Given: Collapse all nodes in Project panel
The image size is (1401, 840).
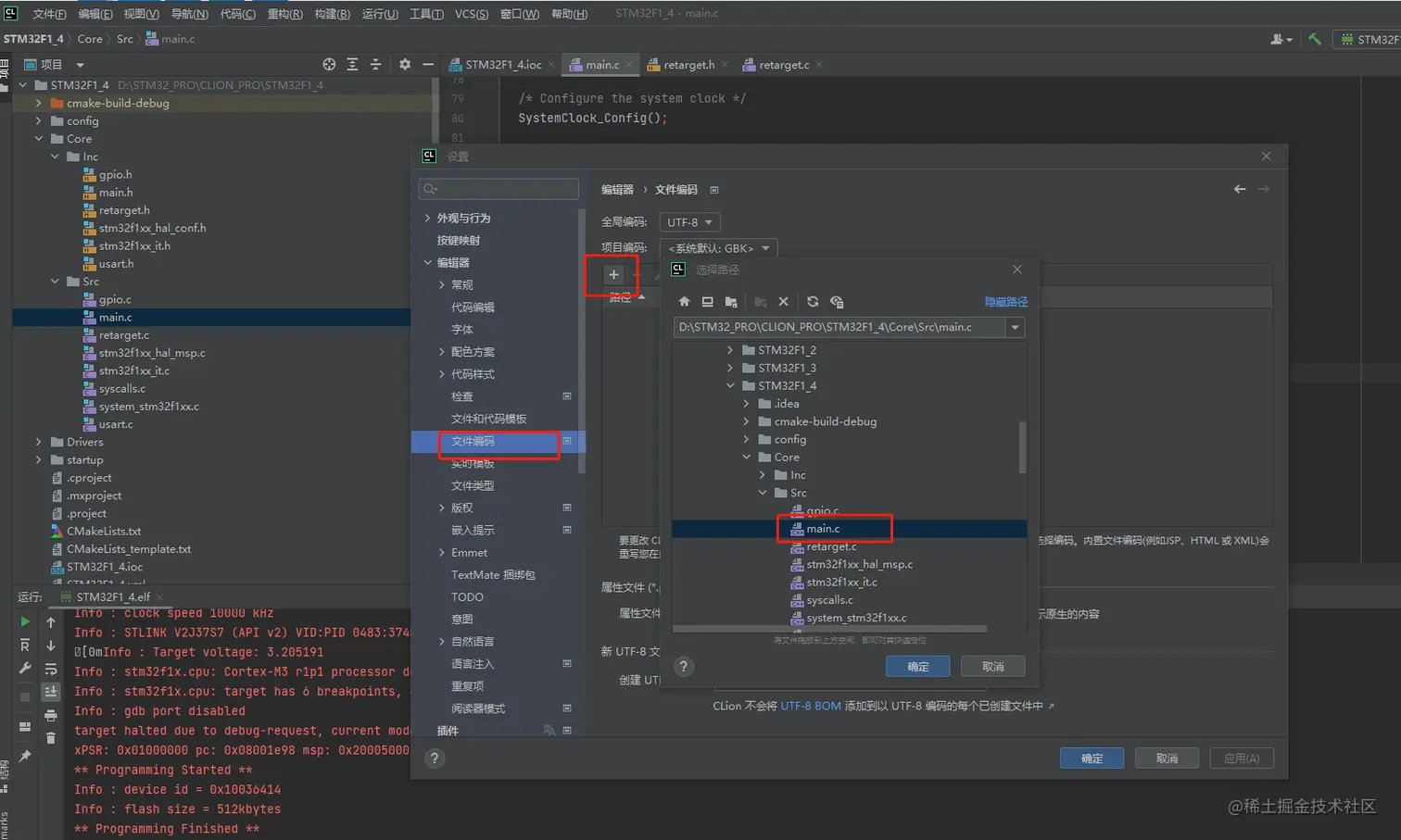Looking at the screenshot, I should pyautogui.click(x=375, y=65).
